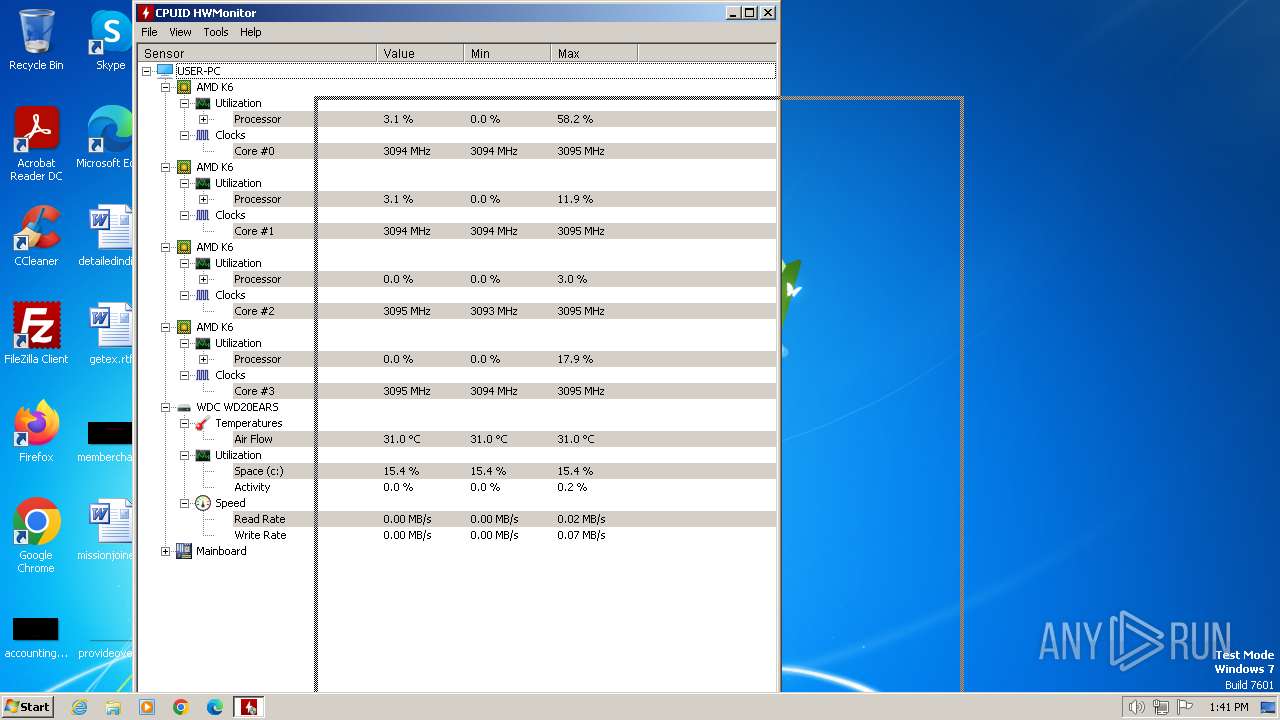Select the Air Flow temperature row
The height and width of the screenshot is (720, 1280).
coord(504,439)
